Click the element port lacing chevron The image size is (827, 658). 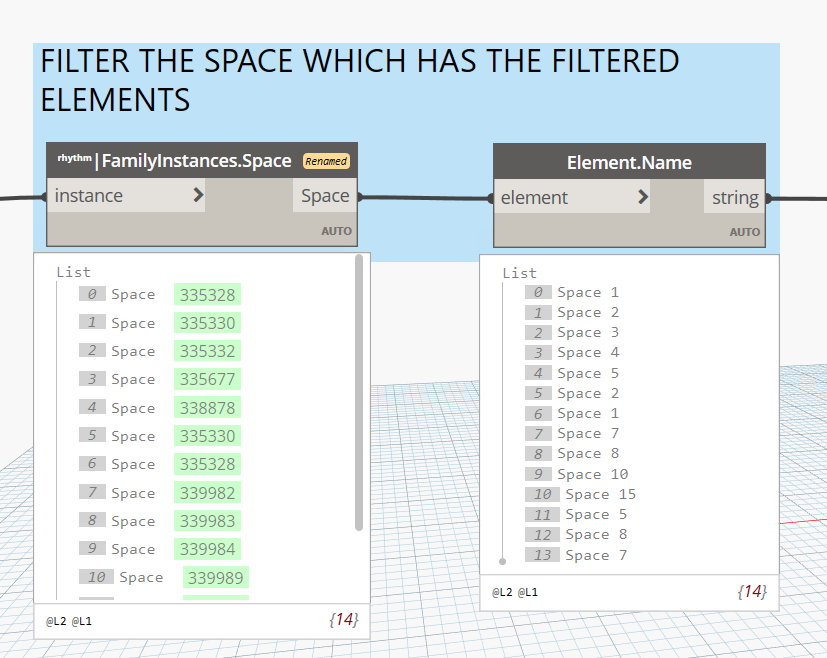click(643, 197)
